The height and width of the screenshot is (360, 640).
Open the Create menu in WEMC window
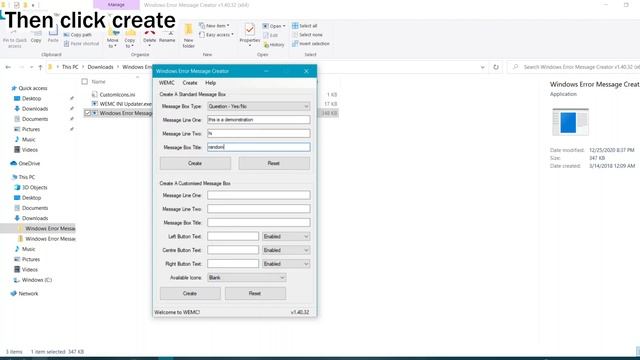tap(190, 83)
